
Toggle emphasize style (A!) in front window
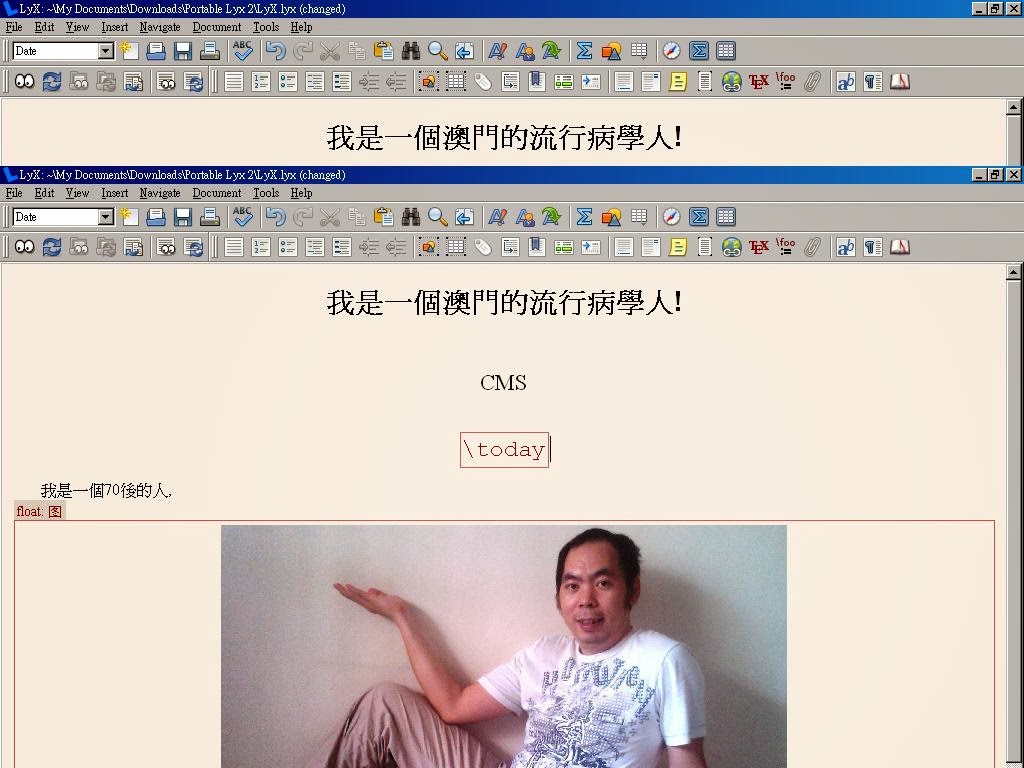[498, 217]
